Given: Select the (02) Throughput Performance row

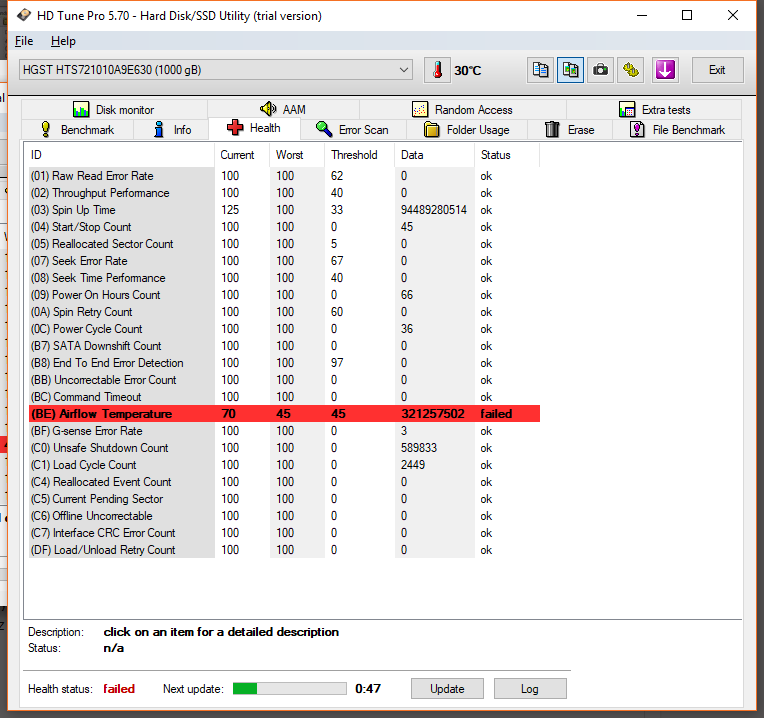Looking at the screenshot, I should point(284,193).
